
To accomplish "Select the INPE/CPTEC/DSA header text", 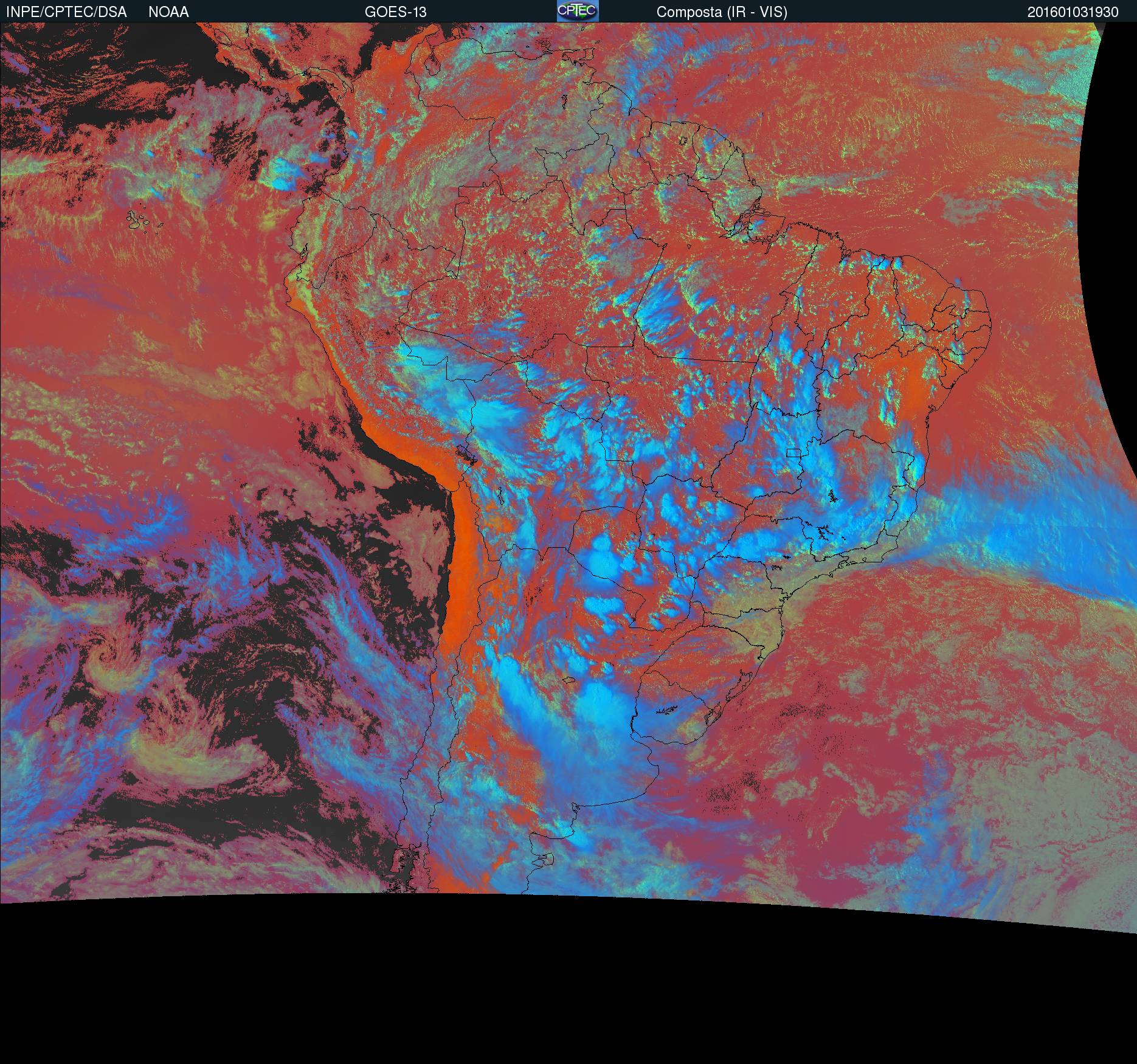I will [66, 12].
